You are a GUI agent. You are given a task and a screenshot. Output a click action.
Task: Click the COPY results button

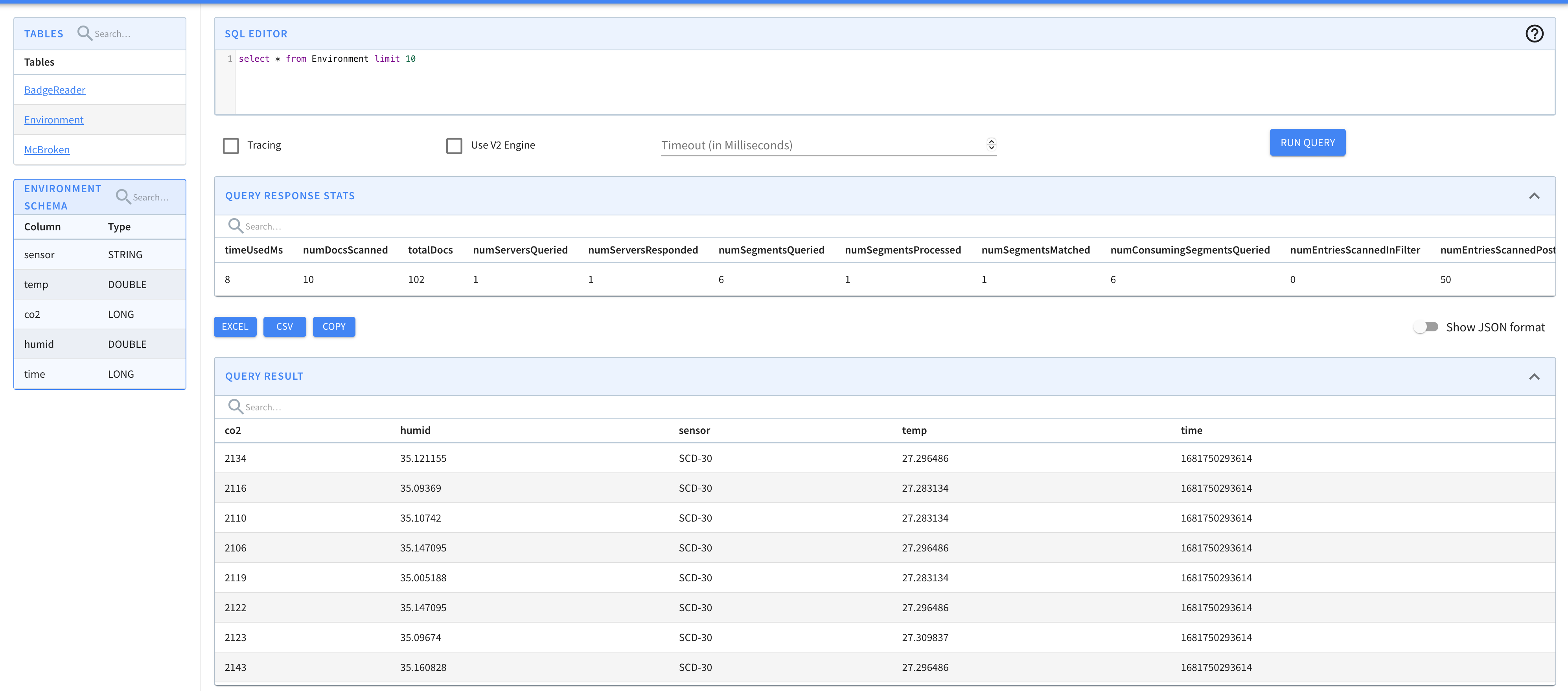[333, 327]
